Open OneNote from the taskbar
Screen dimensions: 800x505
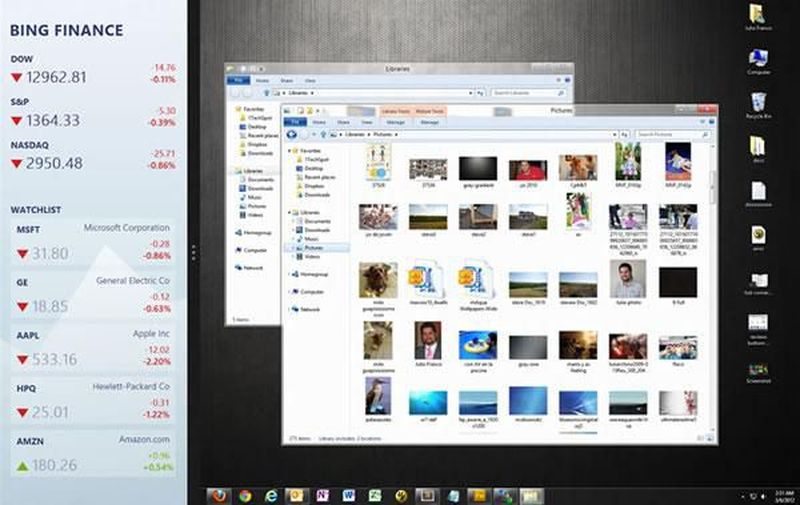[323, 495]
